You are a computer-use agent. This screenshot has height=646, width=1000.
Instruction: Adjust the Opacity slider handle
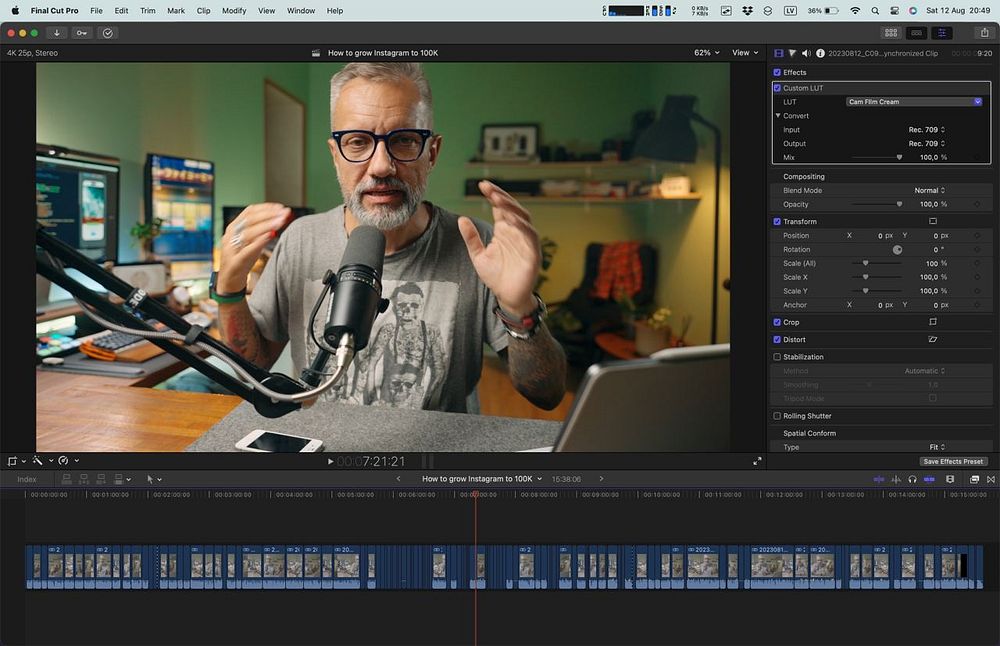tap(899, 204)
